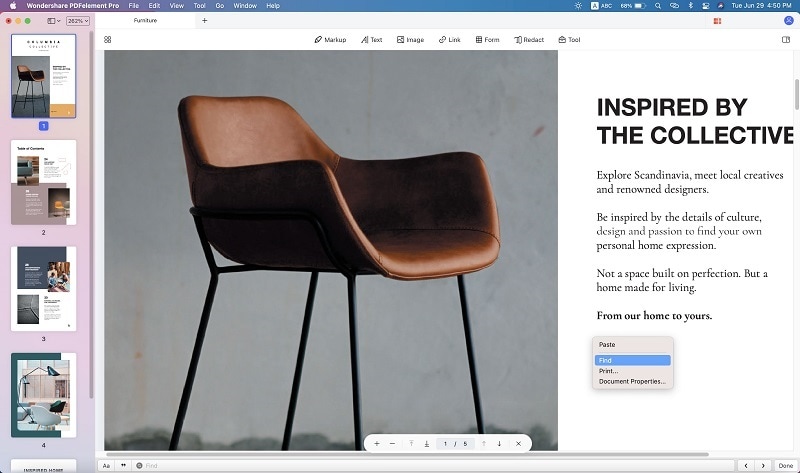
Task: Open Document Properties... from context menu
Action: click(x=633, y=381)
